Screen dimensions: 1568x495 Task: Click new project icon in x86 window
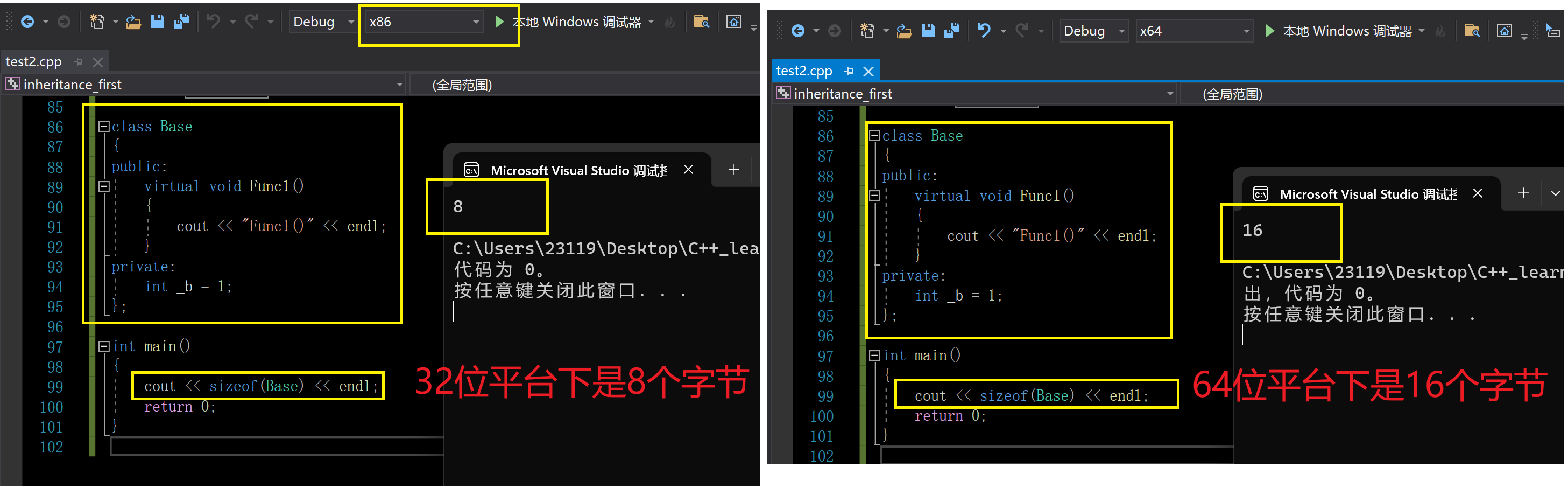(x=97, y=22)
